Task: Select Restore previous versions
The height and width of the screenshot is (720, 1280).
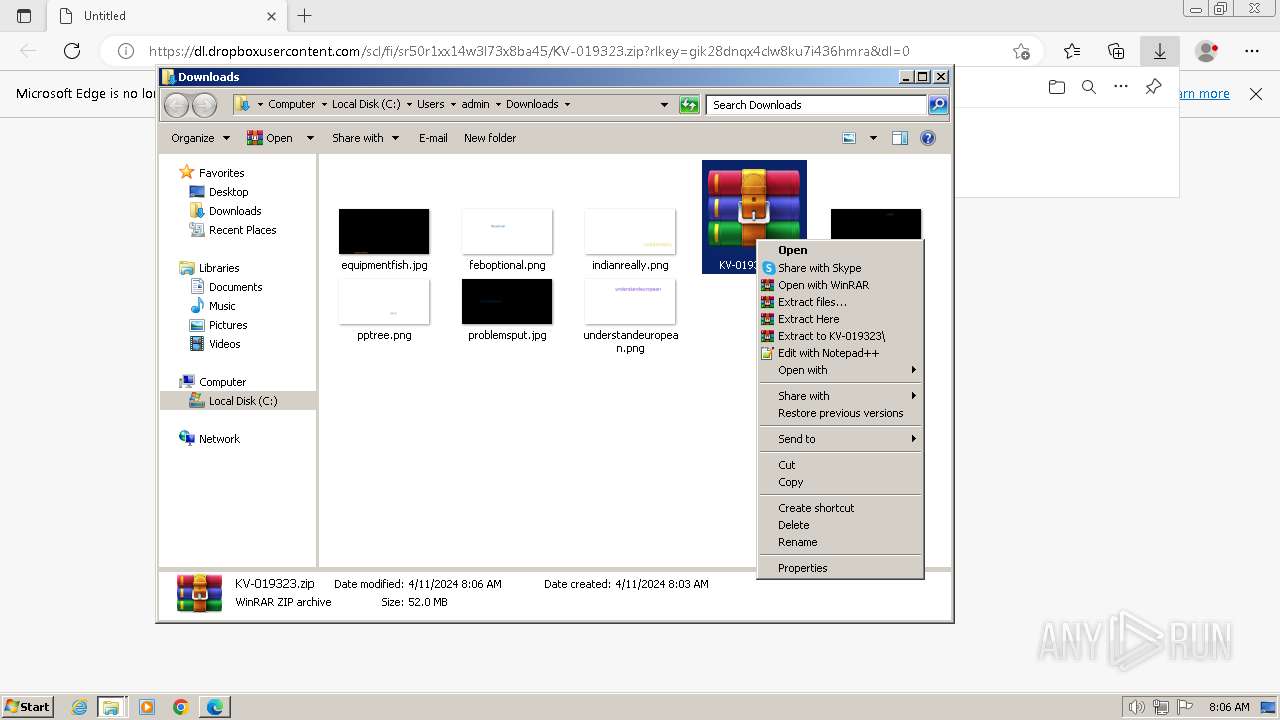Action: (840, 413)
